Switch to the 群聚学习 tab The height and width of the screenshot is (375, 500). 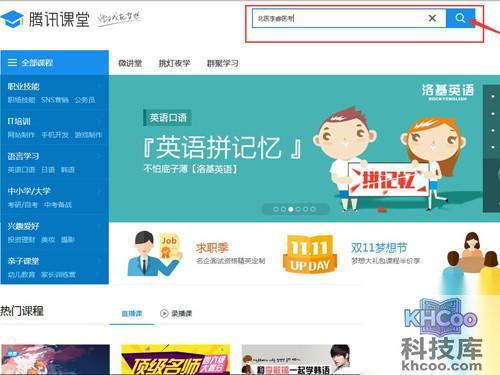(223, 63)
